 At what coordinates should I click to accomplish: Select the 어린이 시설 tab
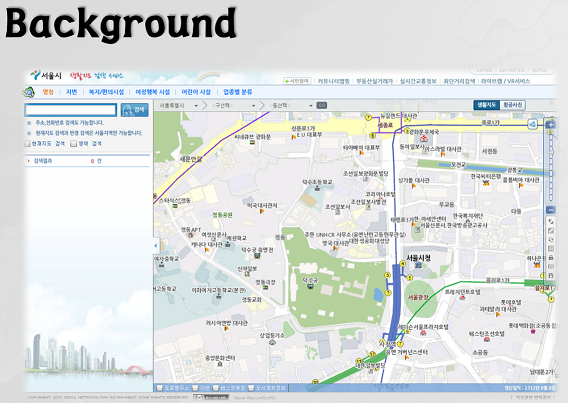196,92
